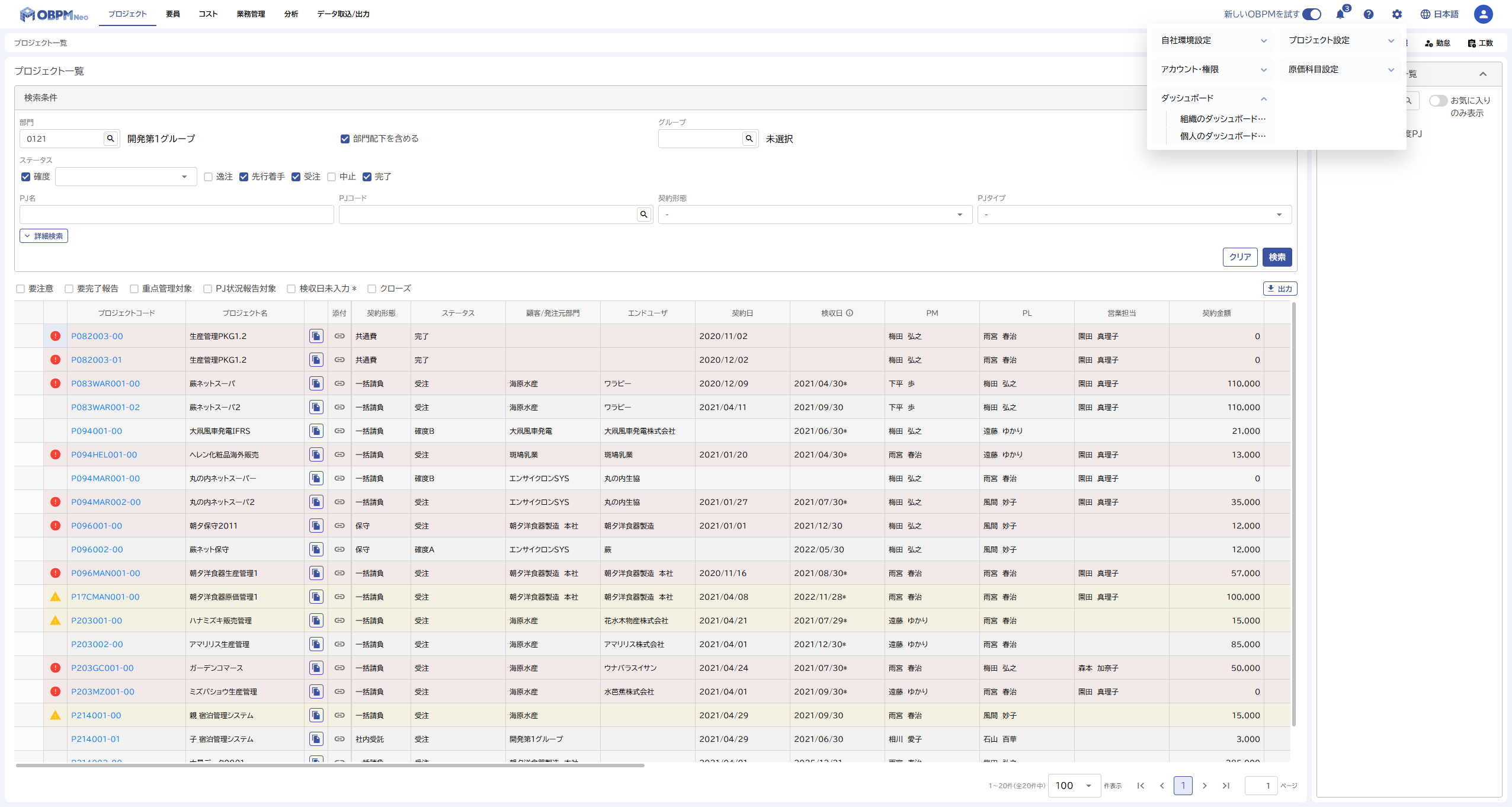Screen dimensions: 1512x807
Task: Open the settings gear icon
Action: pos(1397,14)
